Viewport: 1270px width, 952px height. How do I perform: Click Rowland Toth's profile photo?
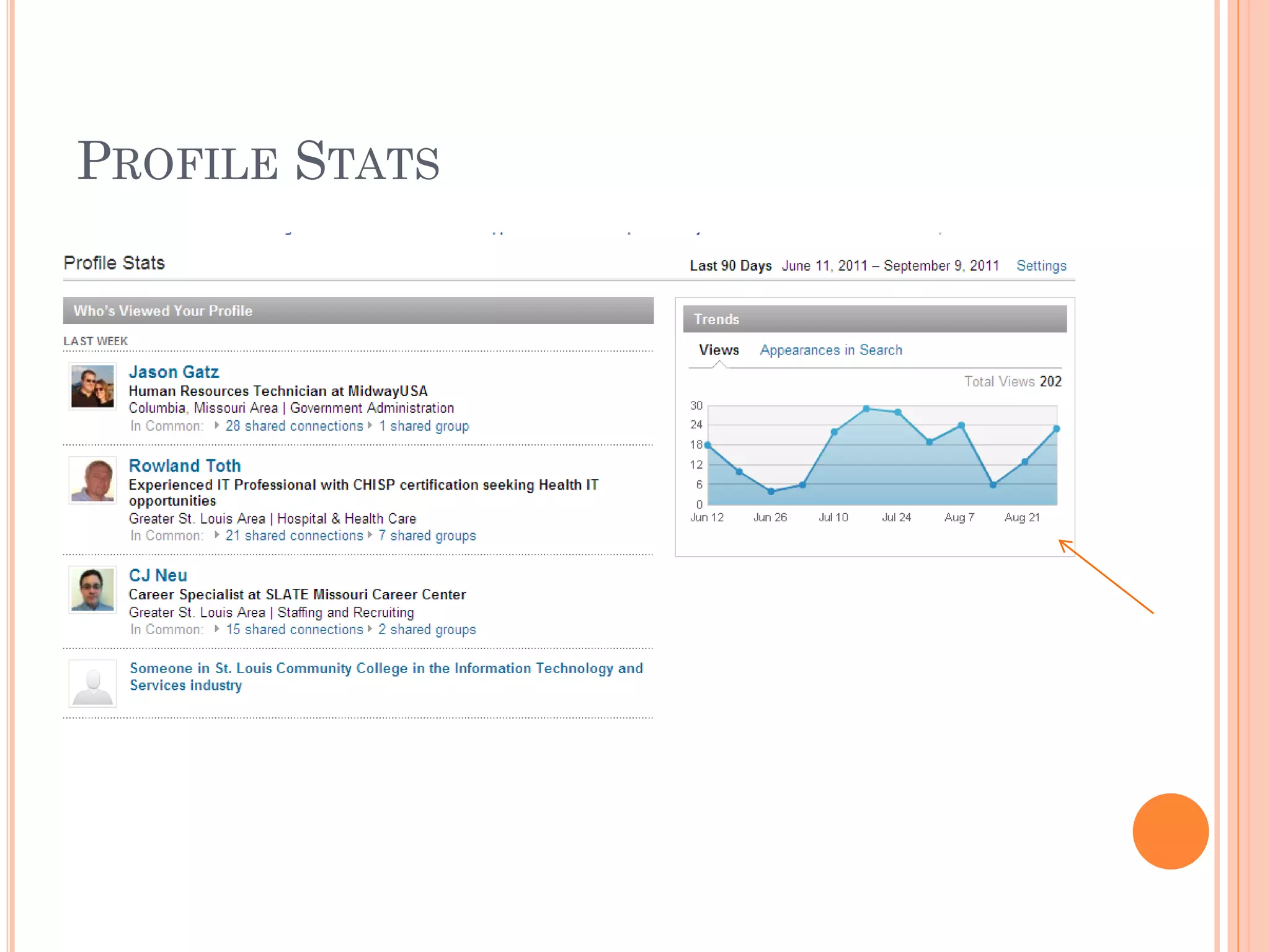pyautogui.click(x=92, y=480)
